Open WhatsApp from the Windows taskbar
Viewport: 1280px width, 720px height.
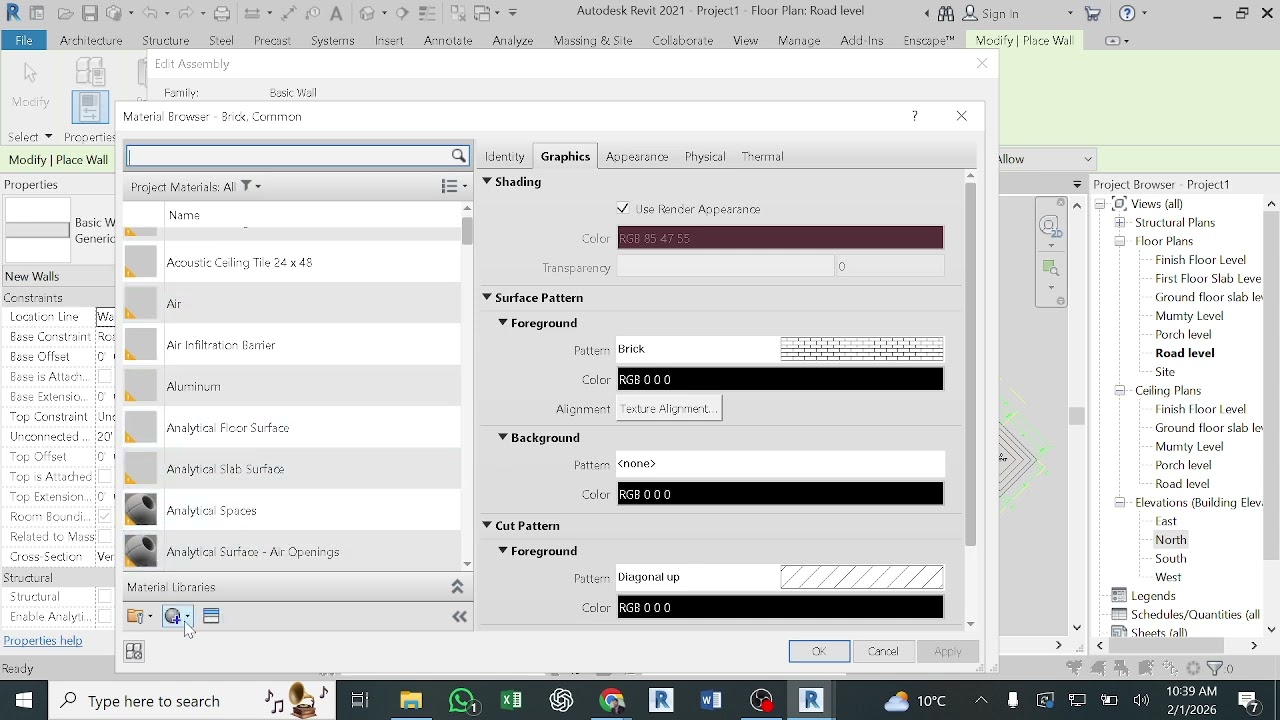pos(462,700)
